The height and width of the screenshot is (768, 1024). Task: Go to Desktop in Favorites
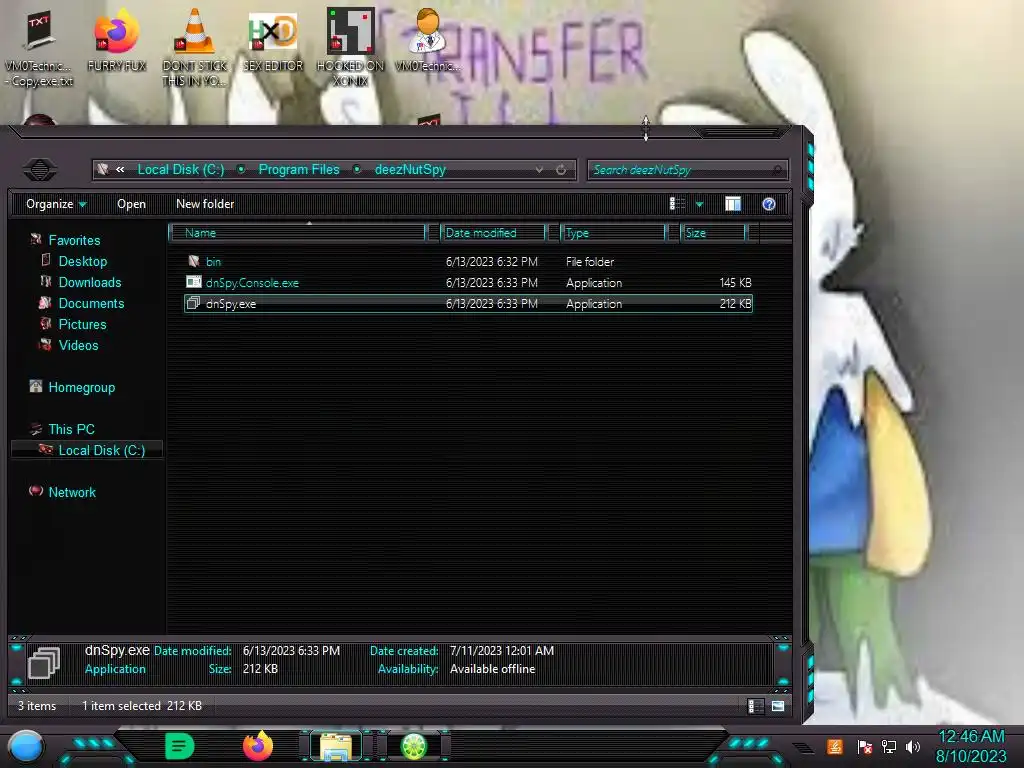pos(83,261)
